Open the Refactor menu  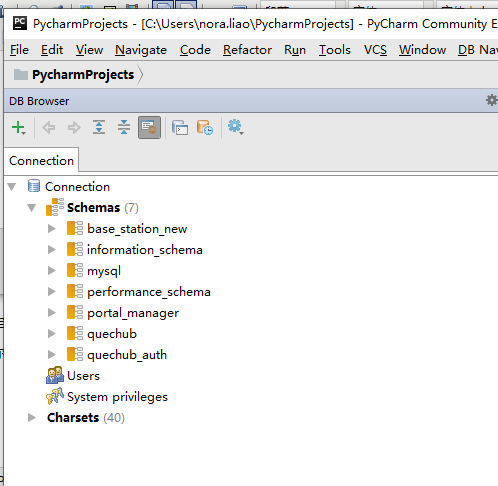coord(247,50)
